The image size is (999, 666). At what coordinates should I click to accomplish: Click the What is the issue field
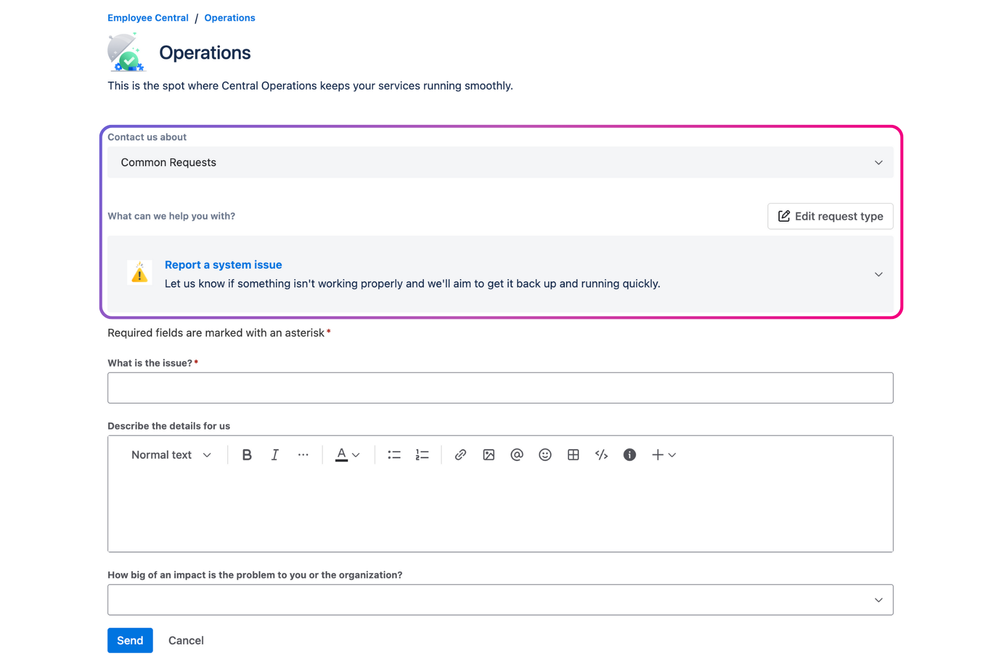500,388
